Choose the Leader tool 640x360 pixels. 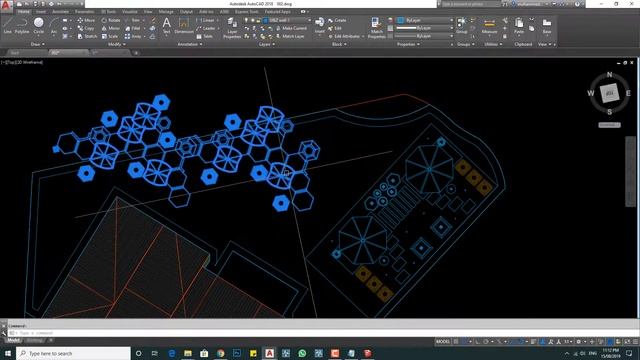(x=206, y=28)
